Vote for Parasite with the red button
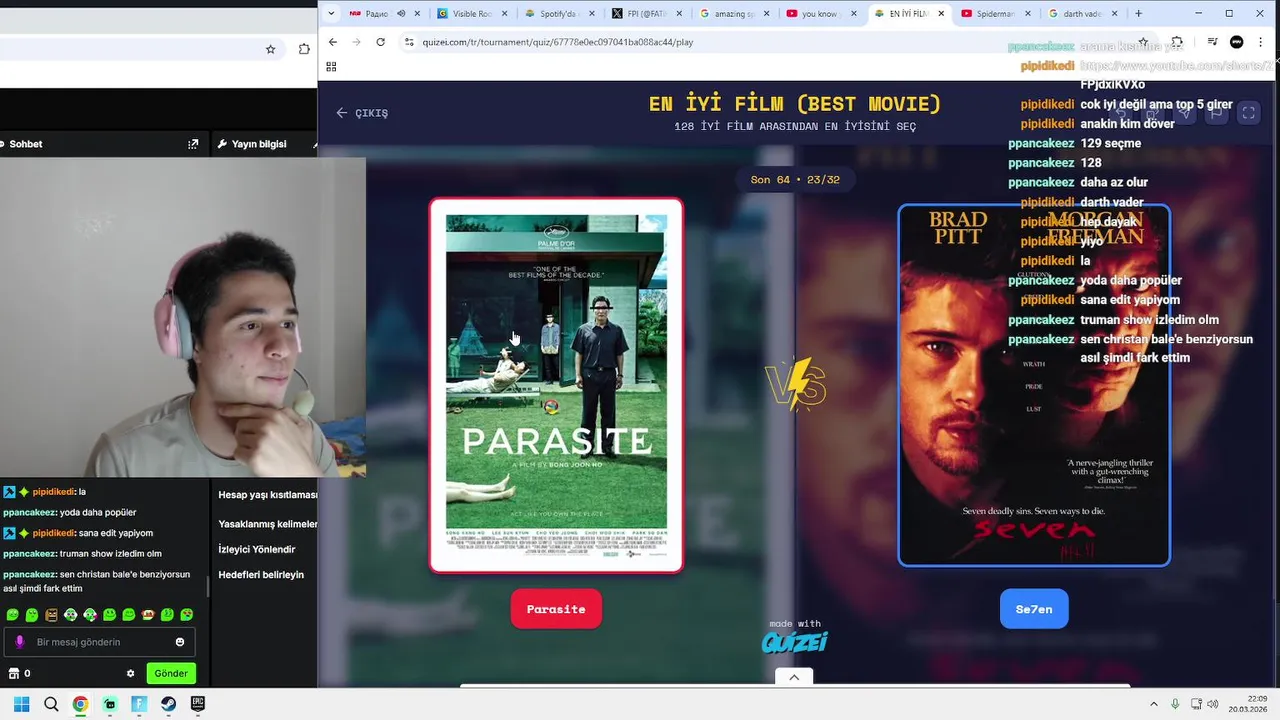This screenshot has height=720, width=1280. click(556, 609)
